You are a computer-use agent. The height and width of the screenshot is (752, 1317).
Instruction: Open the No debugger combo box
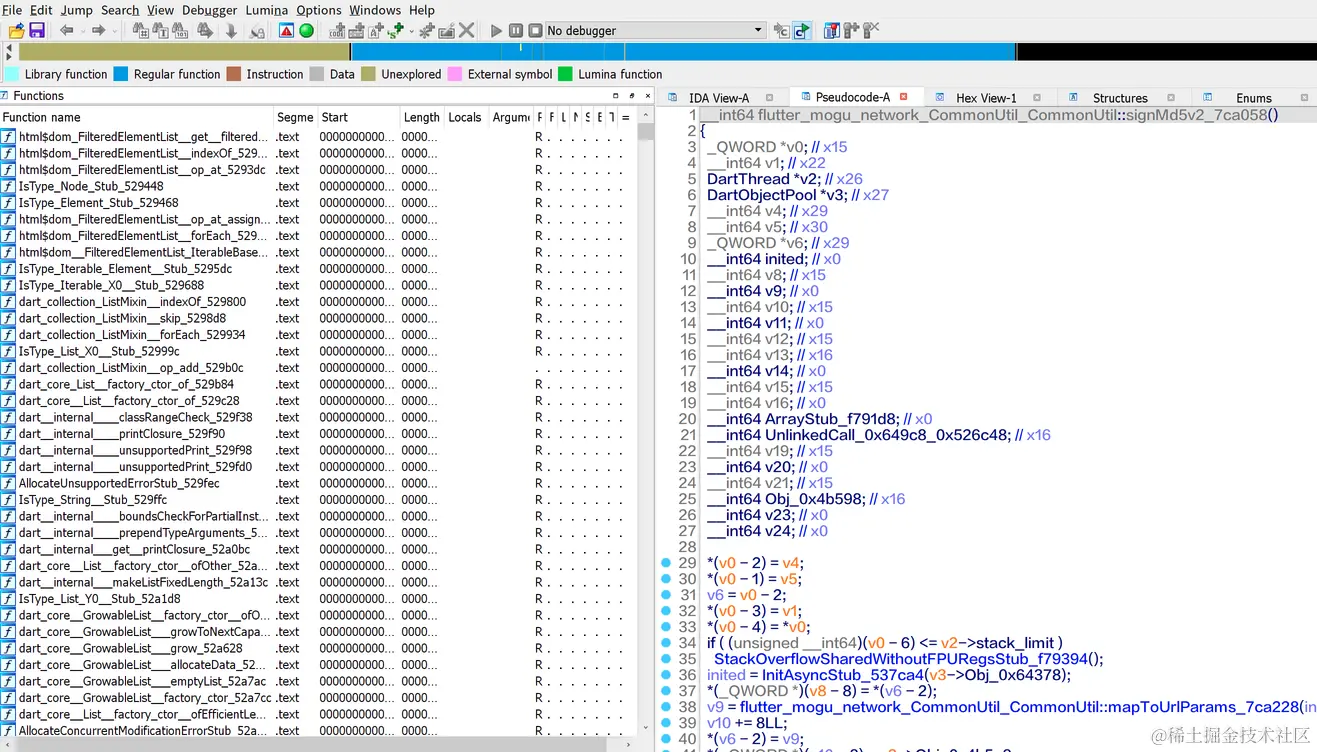(x=655, y=30)
